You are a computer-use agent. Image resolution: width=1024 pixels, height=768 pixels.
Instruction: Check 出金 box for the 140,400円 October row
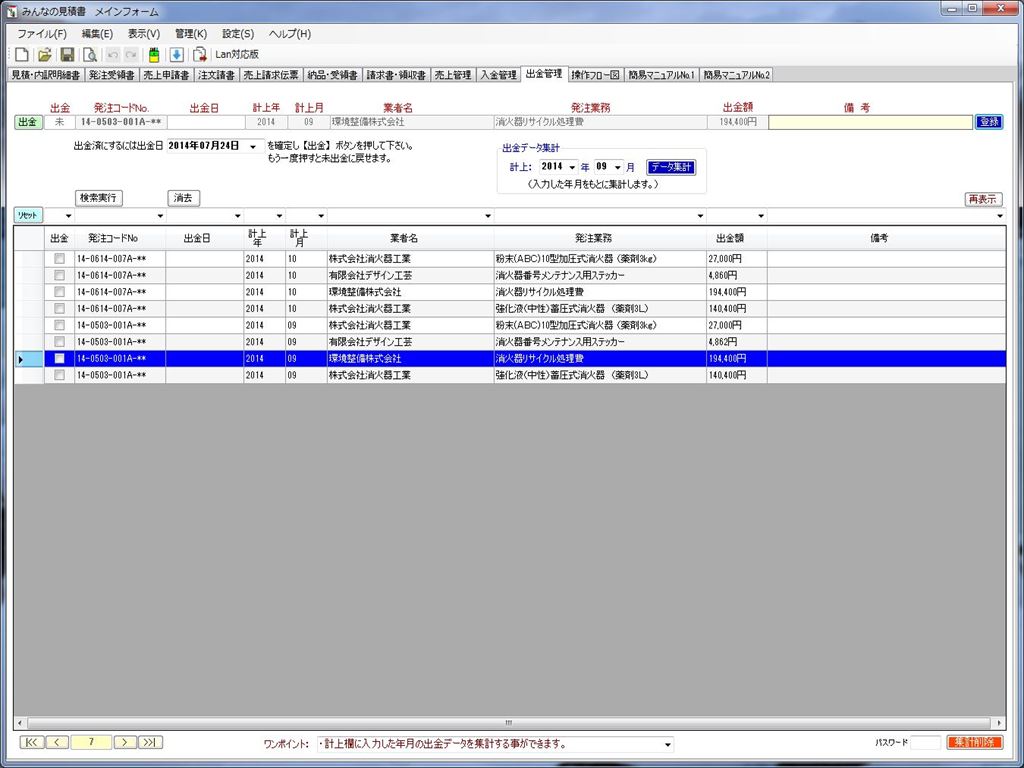(x=59, y=308)
